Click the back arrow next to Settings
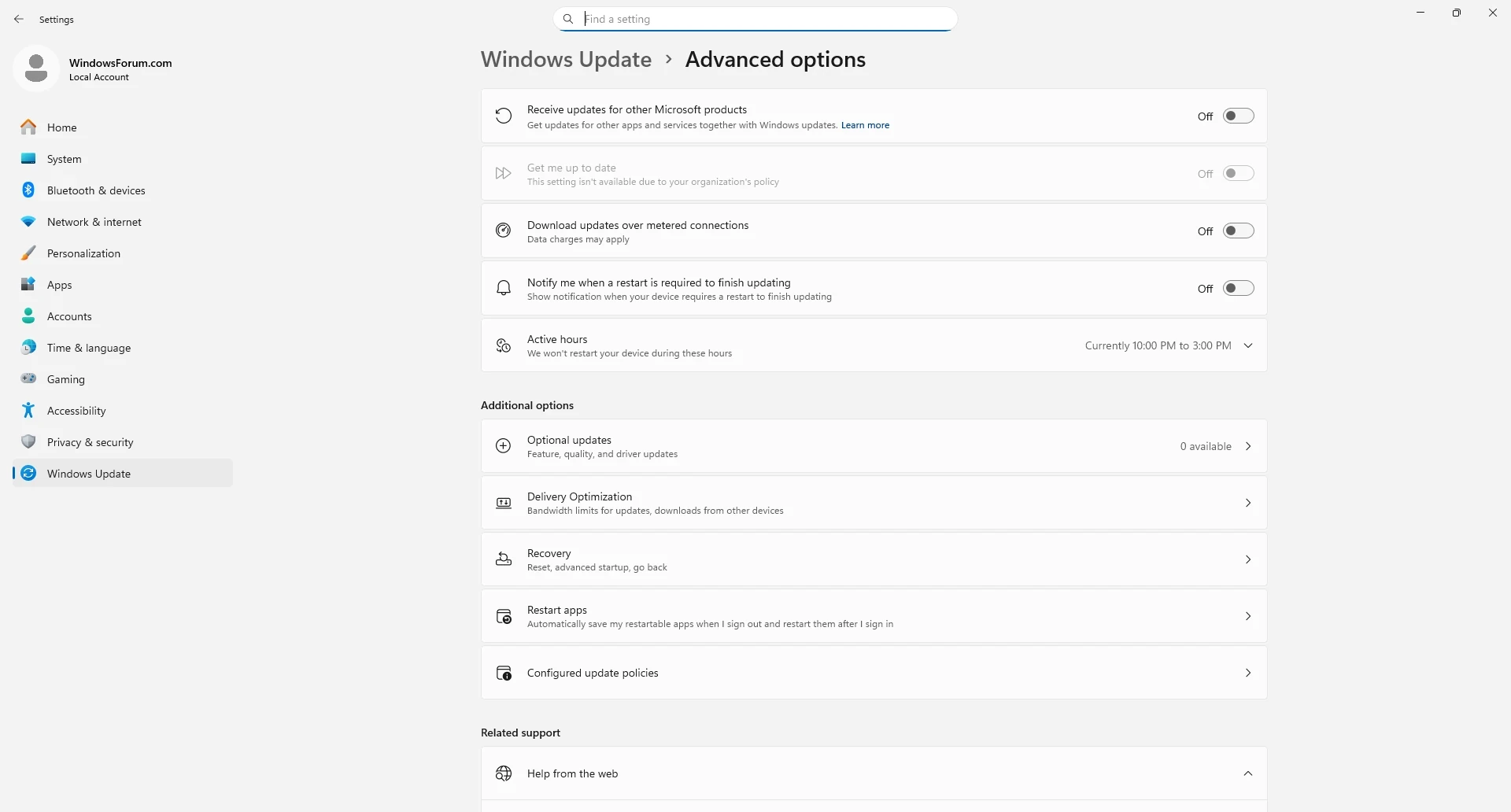Screen dimensions: 1511x812 click(x=19, y=19)
